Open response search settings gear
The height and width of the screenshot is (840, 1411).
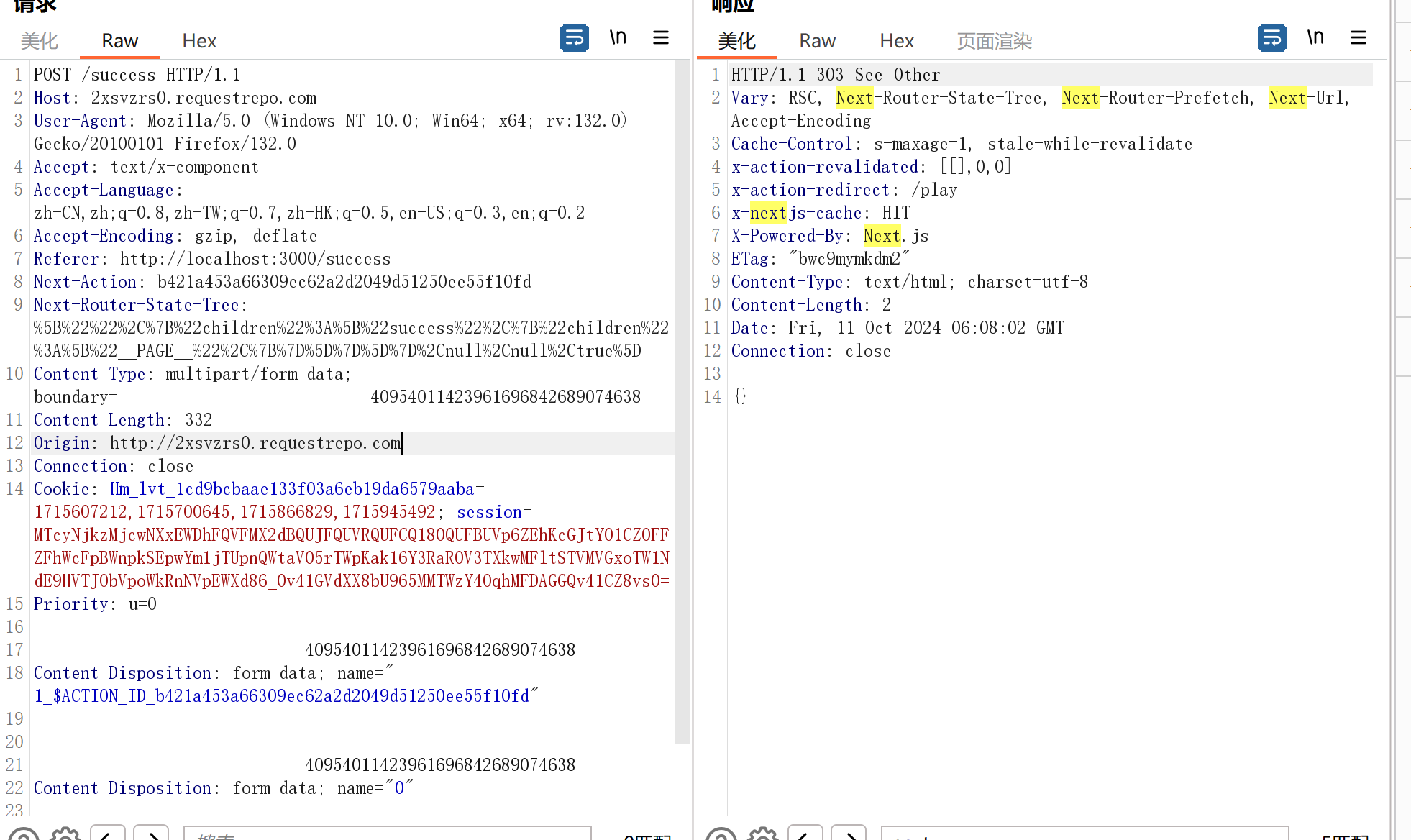click(x=763, y=835)
